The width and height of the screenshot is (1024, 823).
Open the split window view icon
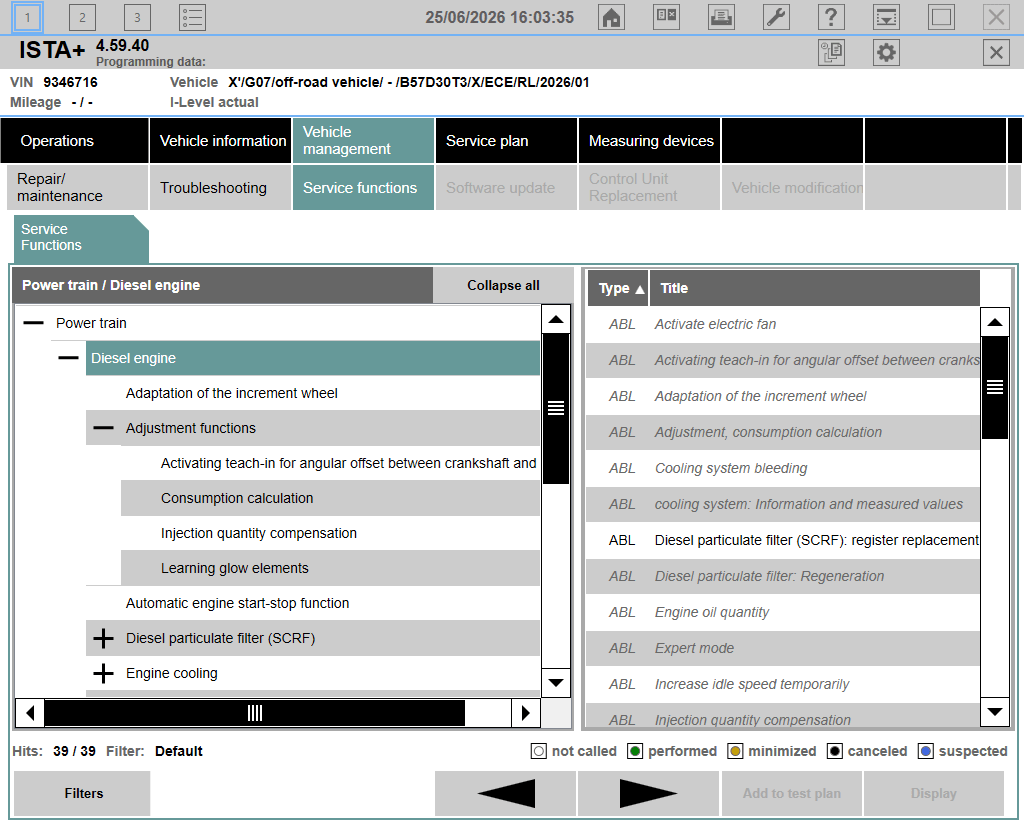[x=666, y=18]
